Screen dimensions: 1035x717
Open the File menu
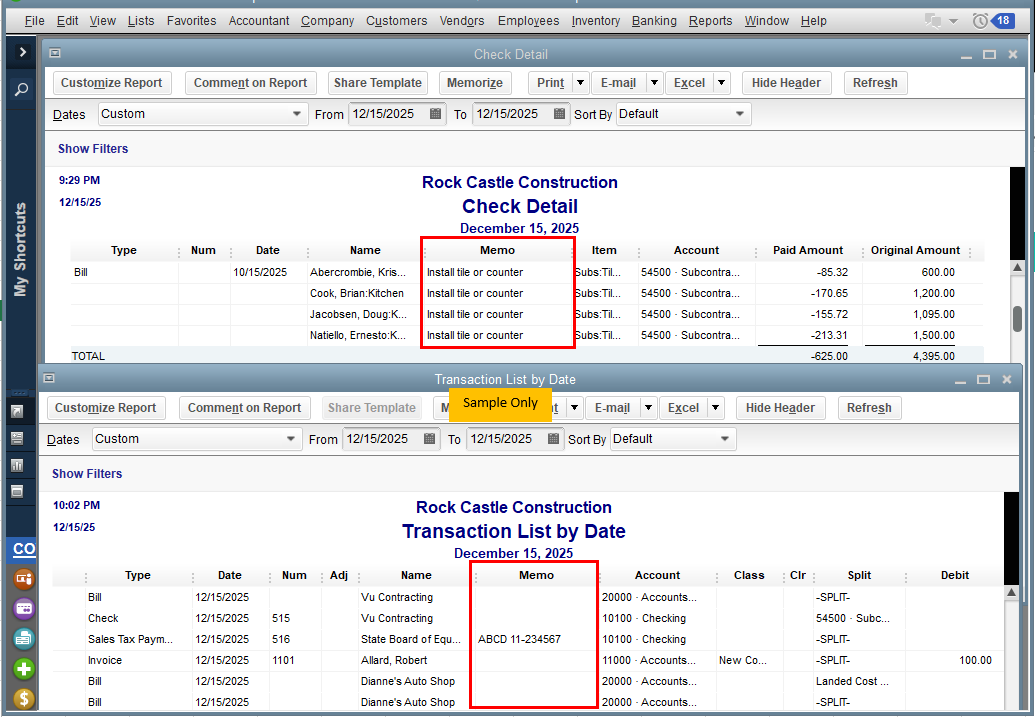point(34,21)
